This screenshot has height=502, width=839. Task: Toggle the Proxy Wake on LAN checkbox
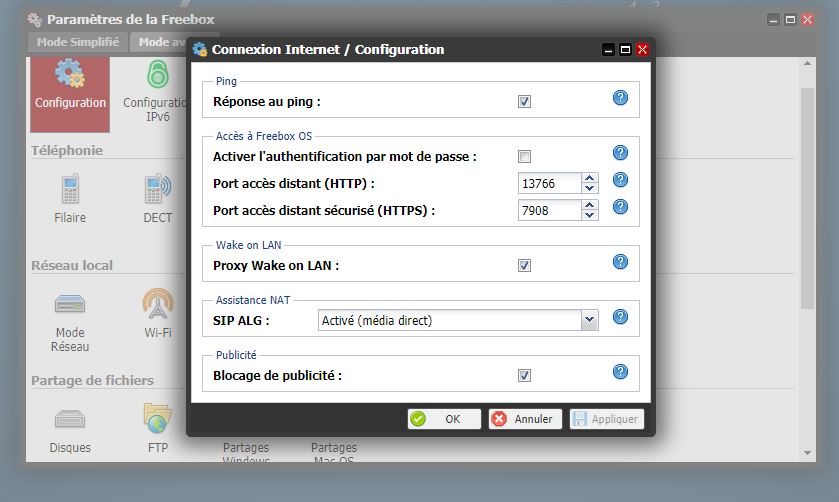[524, 266]
